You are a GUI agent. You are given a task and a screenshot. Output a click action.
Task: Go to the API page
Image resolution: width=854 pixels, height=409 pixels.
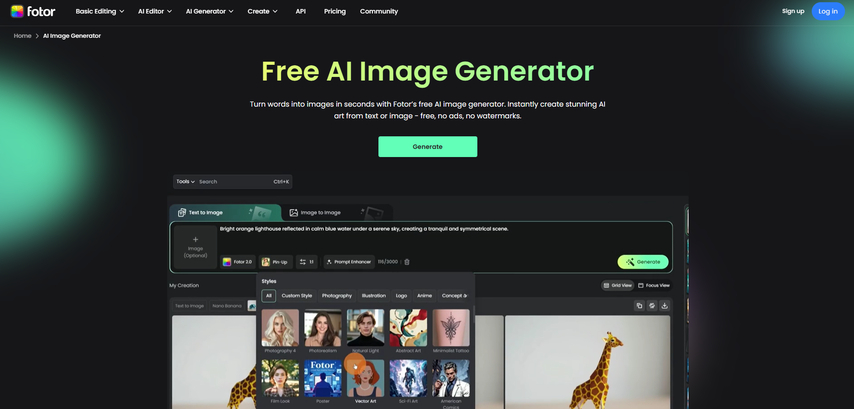click(x=301, y=11)
